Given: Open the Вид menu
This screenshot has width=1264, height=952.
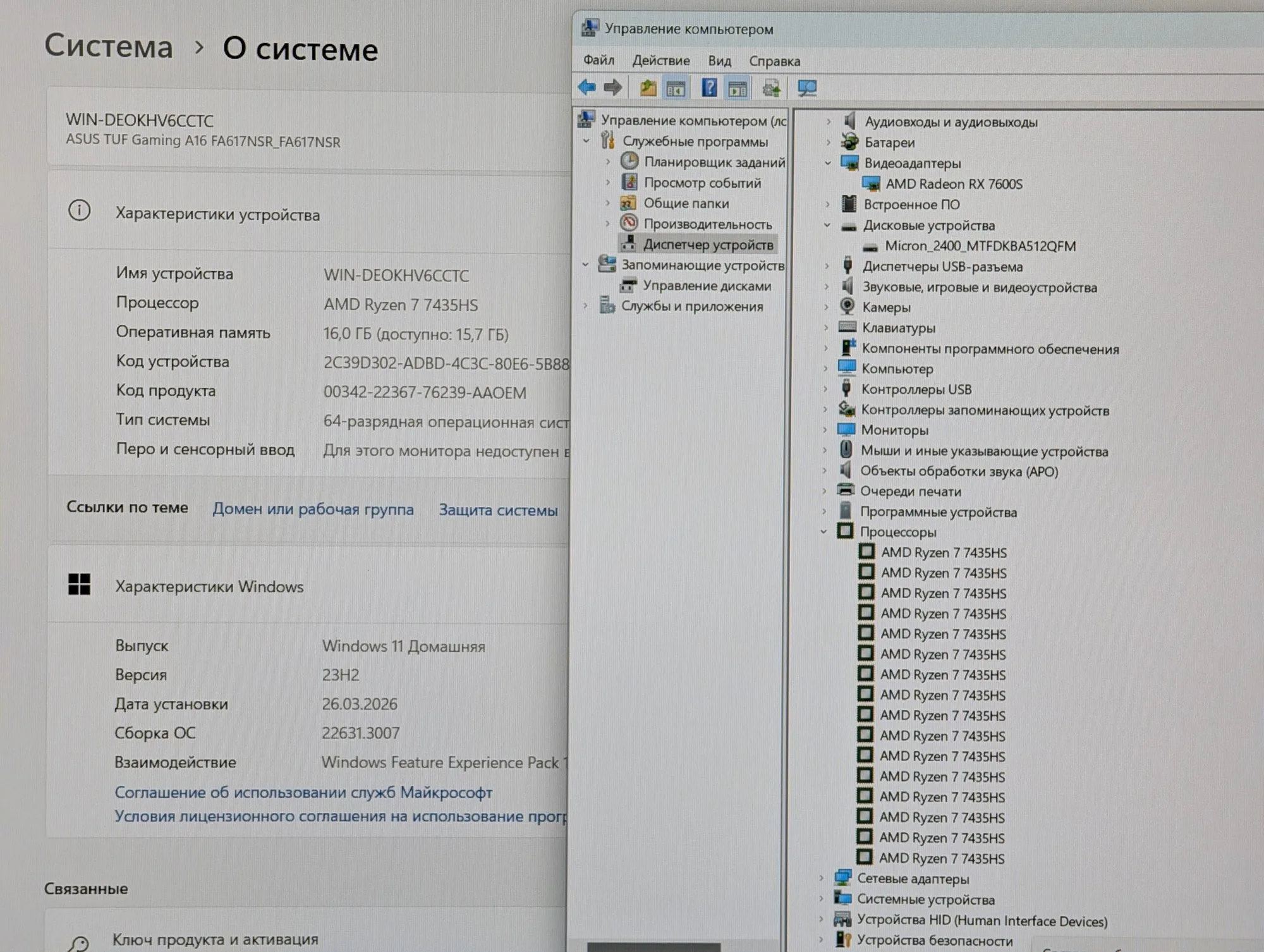Looking at the screenshot, I should 719,61.
